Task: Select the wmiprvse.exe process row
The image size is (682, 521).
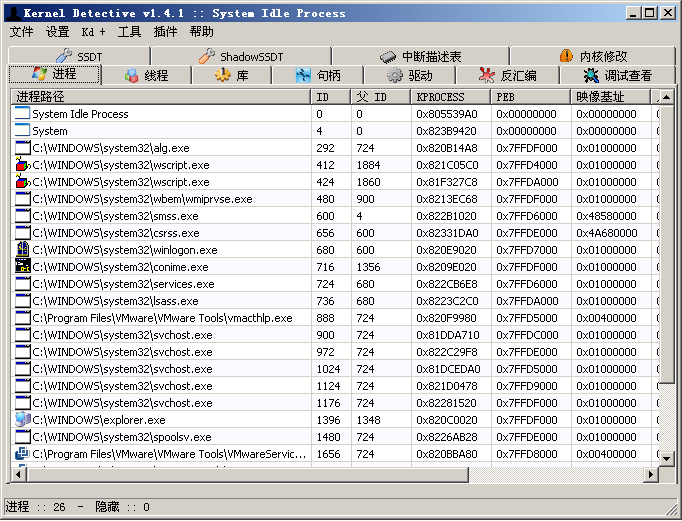Action: click(x=335, y=199)
